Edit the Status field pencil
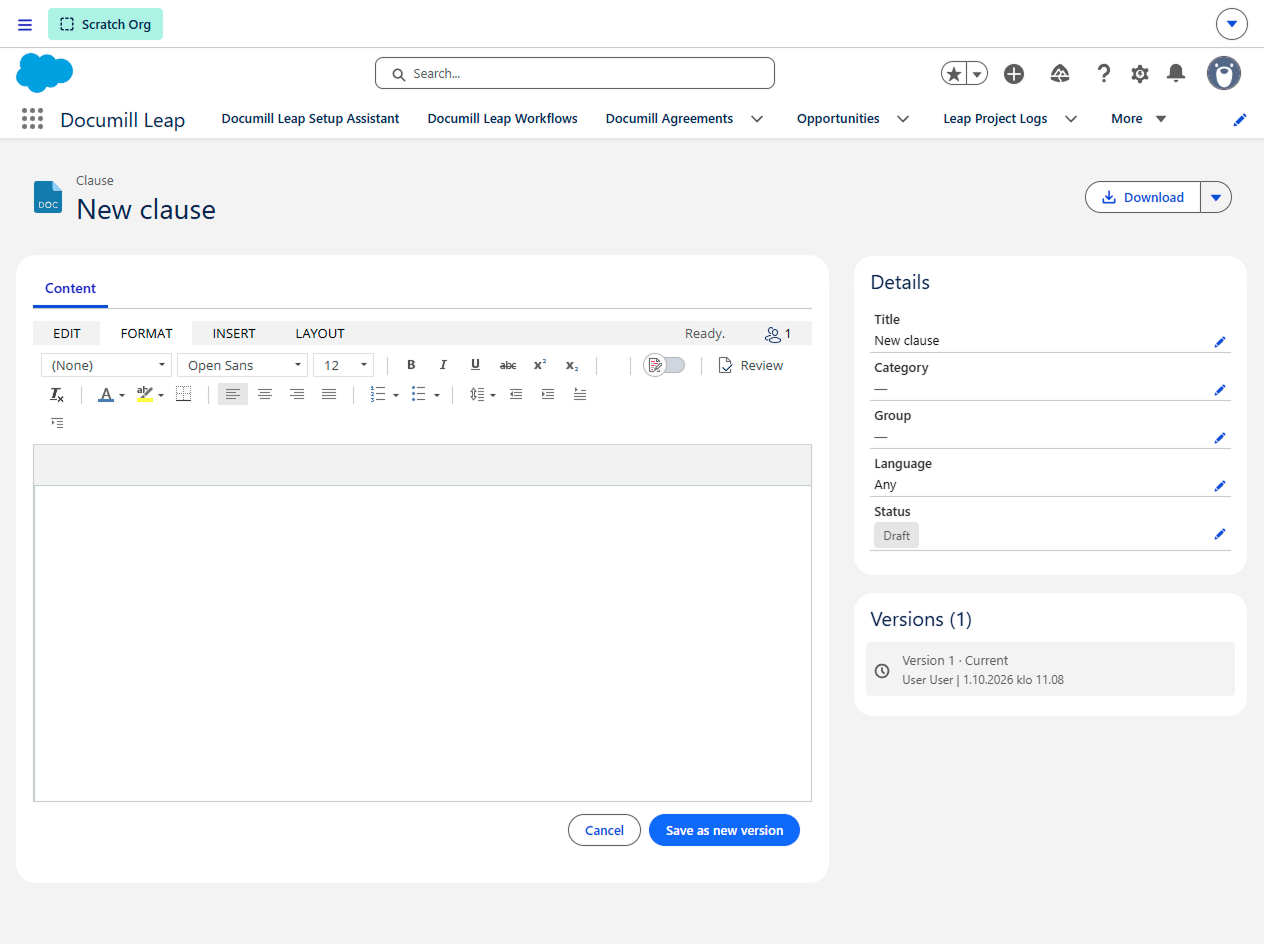This screenshot has width=1264, height=944. [x=1220, y=534]
